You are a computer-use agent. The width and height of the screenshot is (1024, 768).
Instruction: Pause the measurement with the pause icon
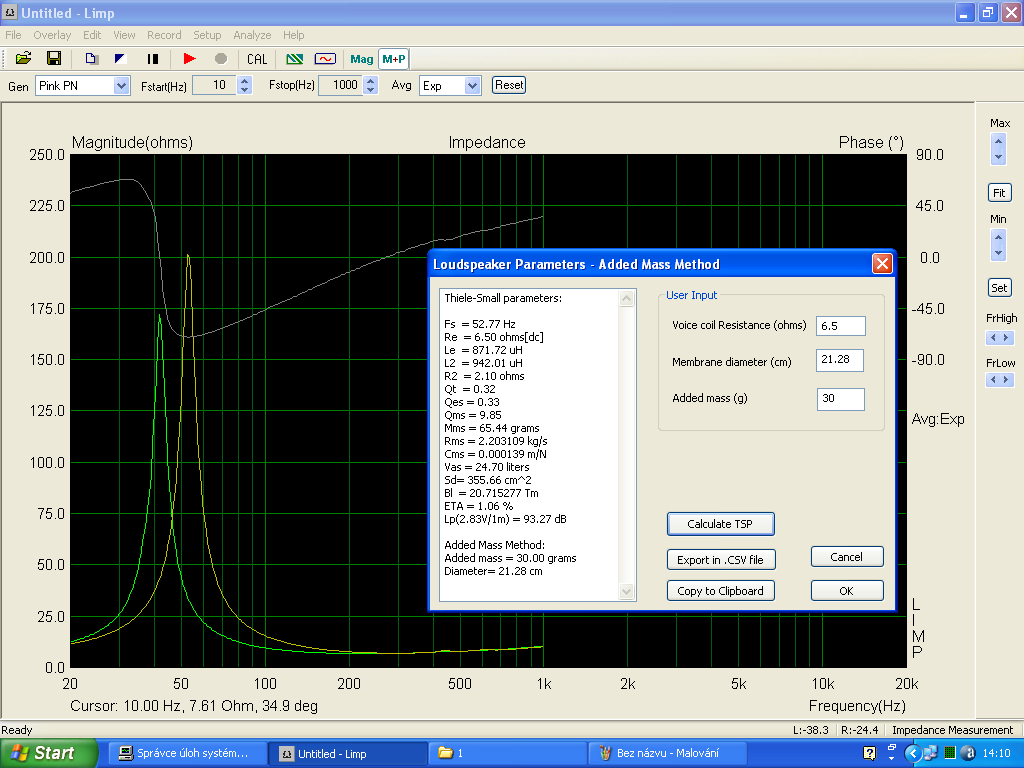pyautogui.click(x=153, y=59)
